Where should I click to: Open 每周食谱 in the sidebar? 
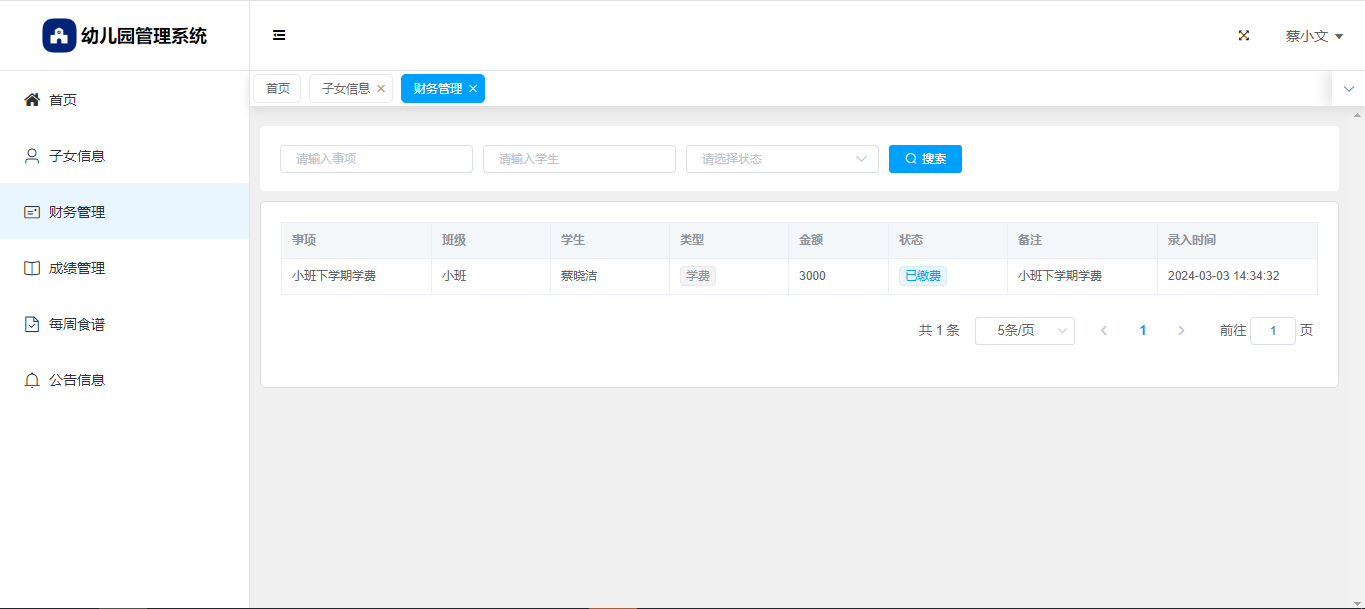[x=76, y=324]
